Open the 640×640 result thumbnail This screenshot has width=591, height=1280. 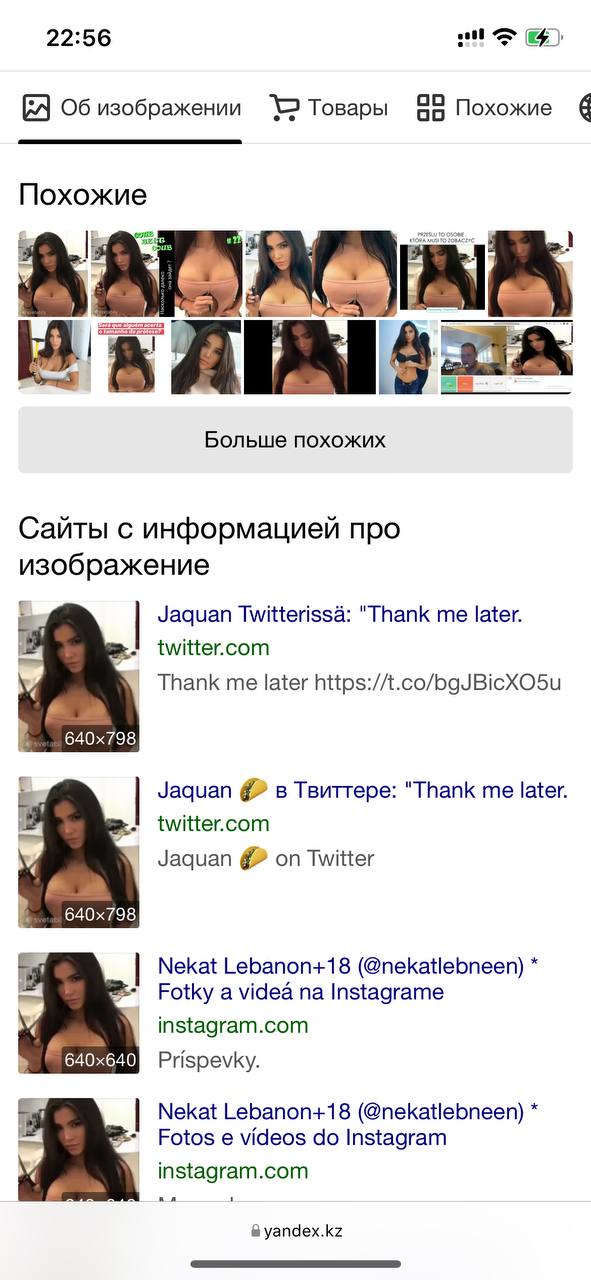pos(79,1013)
